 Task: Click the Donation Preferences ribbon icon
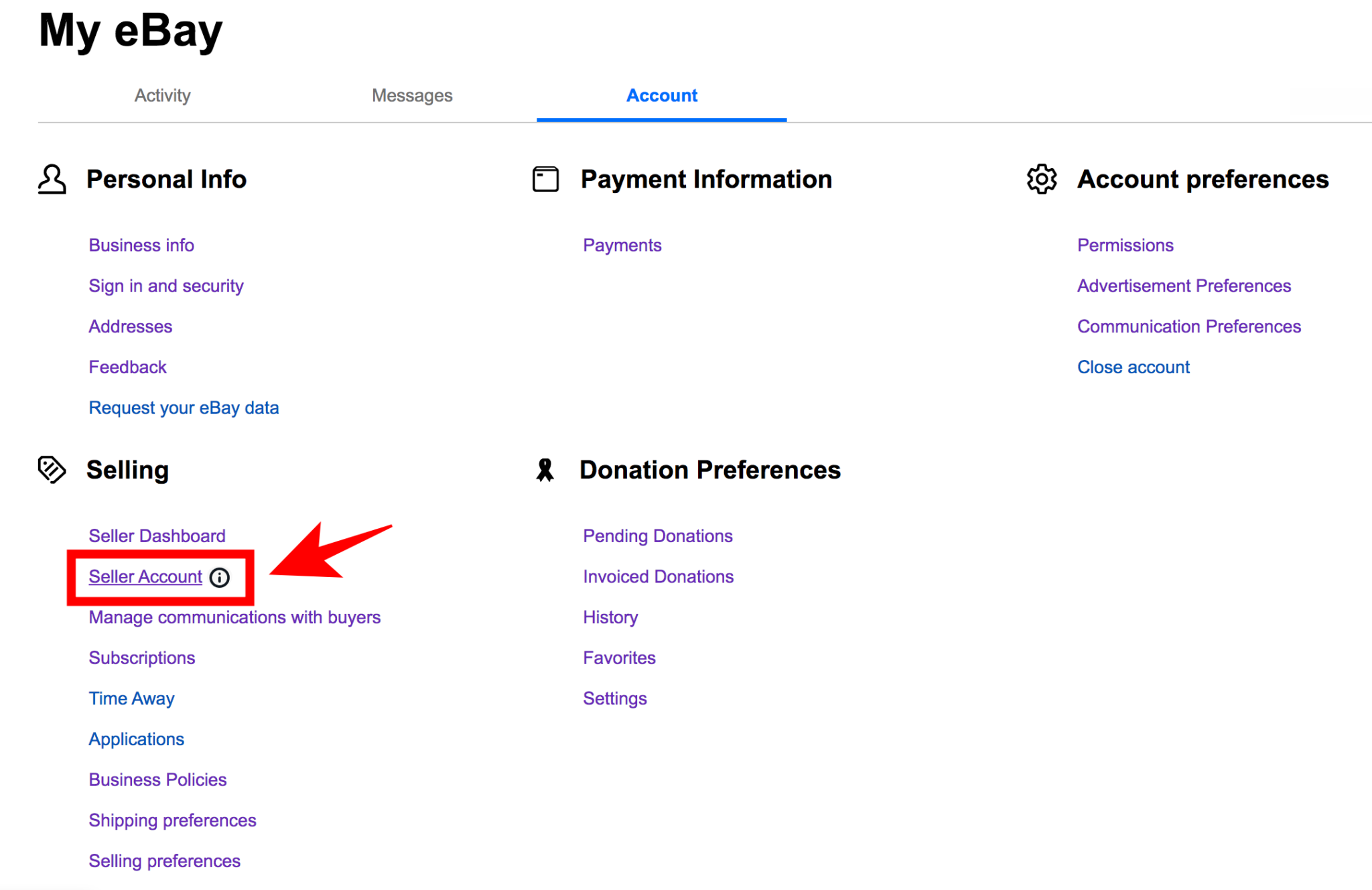pyautogui.click(x=545, y=470)
